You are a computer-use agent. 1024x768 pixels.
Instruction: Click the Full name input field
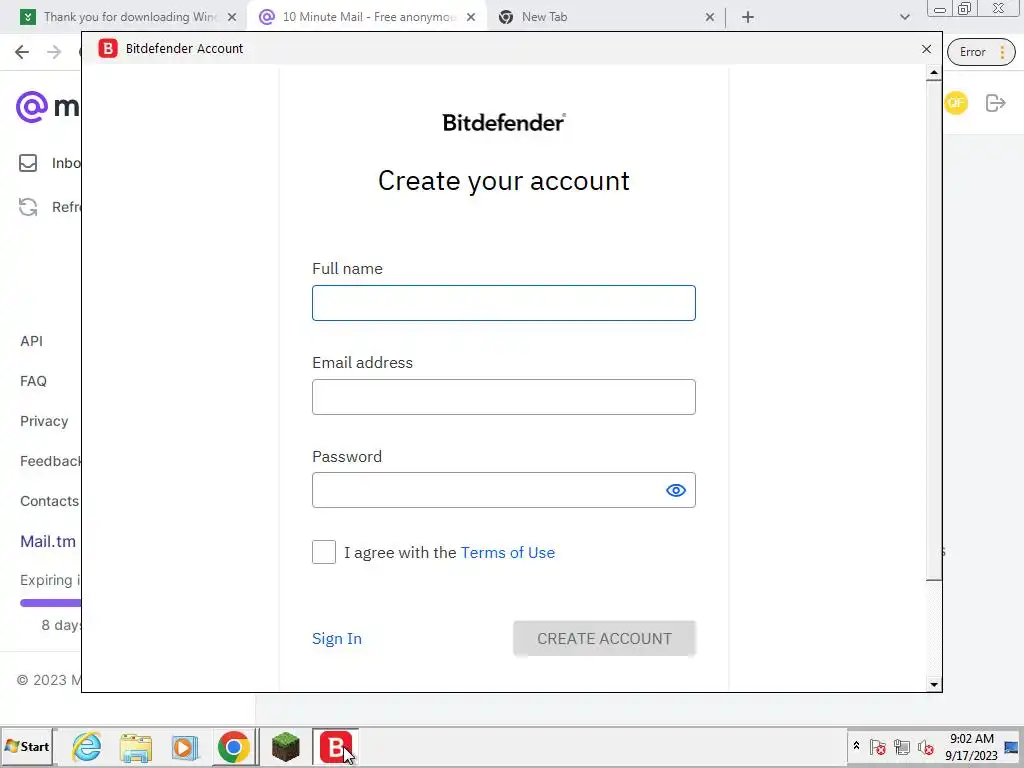coord(504,303)
